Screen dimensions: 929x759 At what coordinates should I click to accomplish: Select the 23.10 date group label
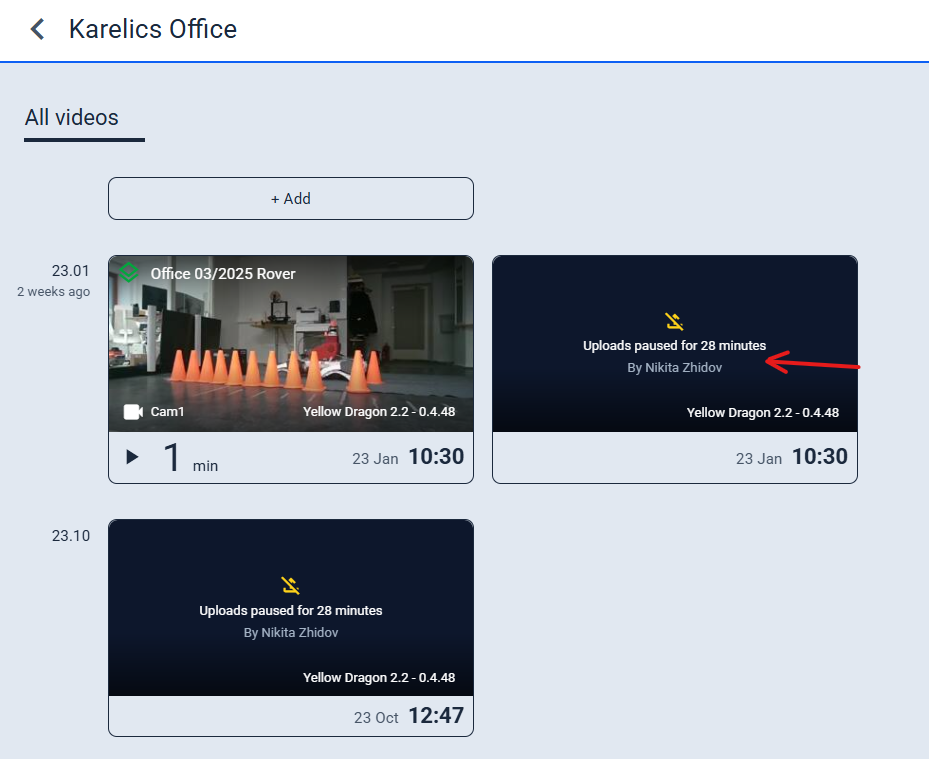(71, 535)
